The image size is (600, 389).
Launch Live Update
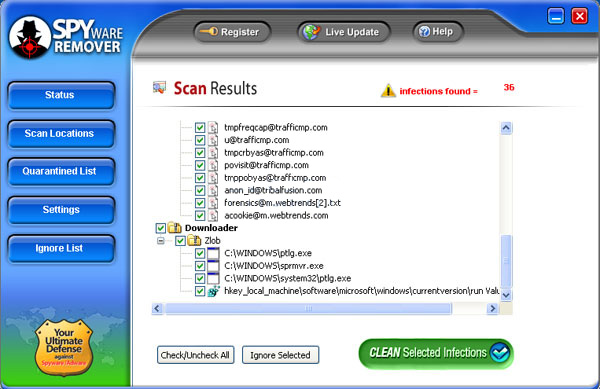[344, 32]
